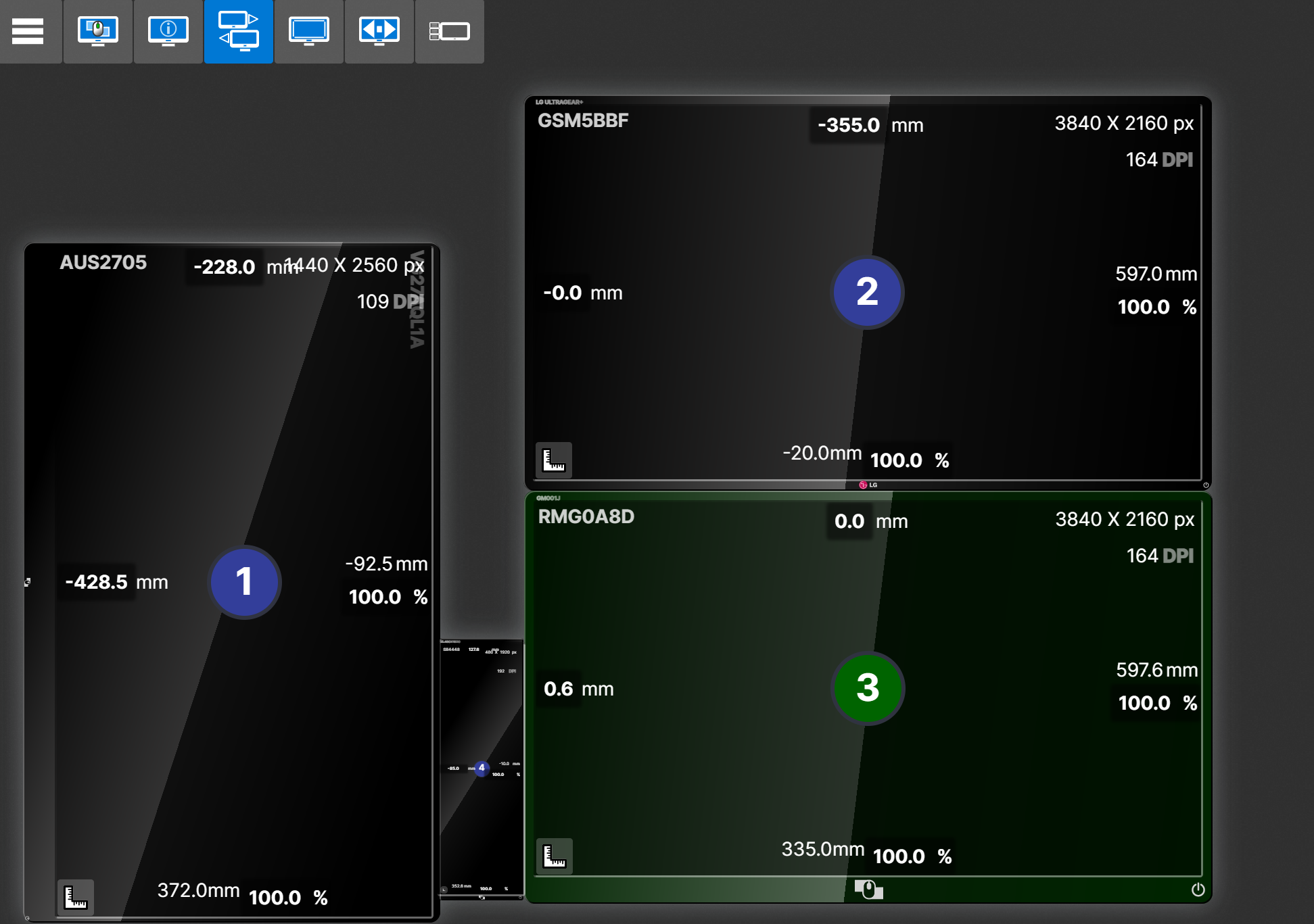Click the 335.0mm label on monitor 3
The width and height of the screenshot is (1314, 924).
(822, 849)
